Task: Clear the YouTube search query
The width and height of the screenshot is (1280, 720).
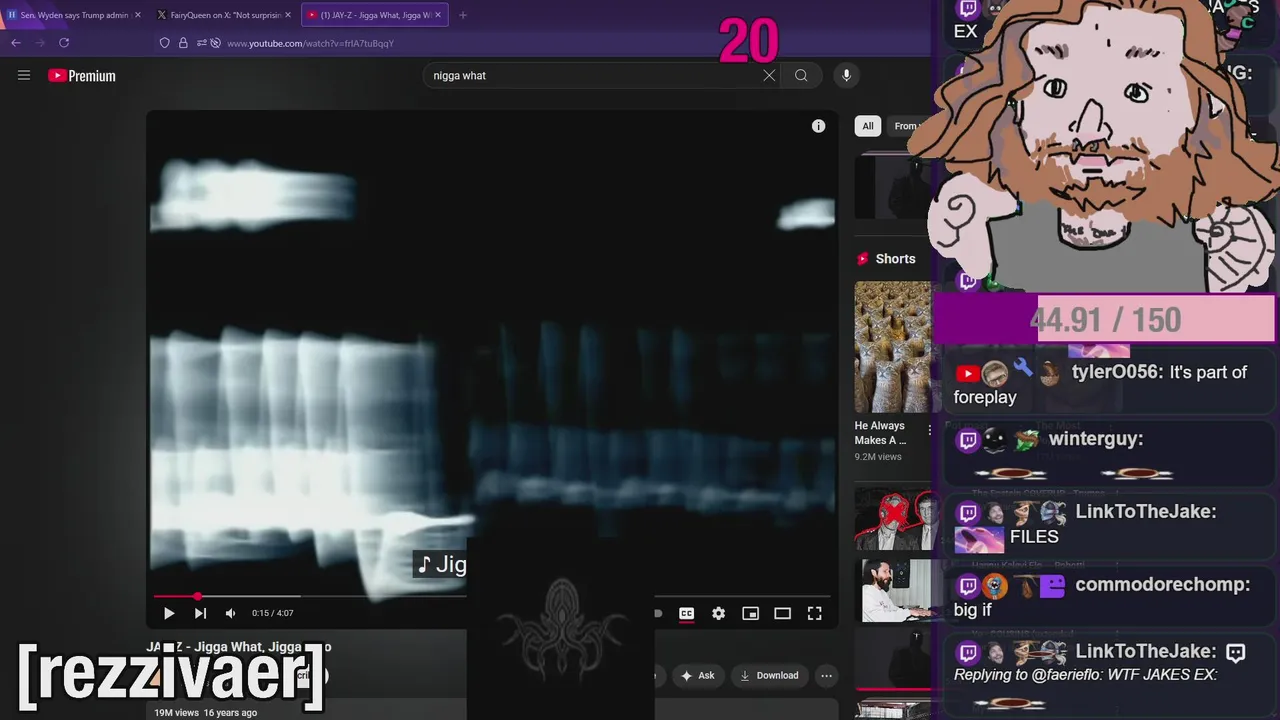Action: click(769, 75)
